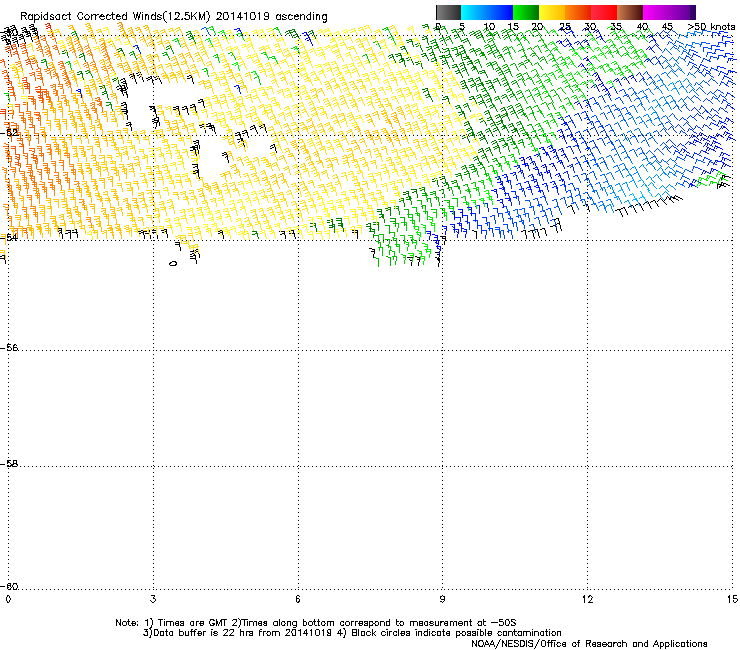Choose the magenta 40-45 knots color swatch
Viewport: 740px width, 650px height.
(x=656, y=12)
